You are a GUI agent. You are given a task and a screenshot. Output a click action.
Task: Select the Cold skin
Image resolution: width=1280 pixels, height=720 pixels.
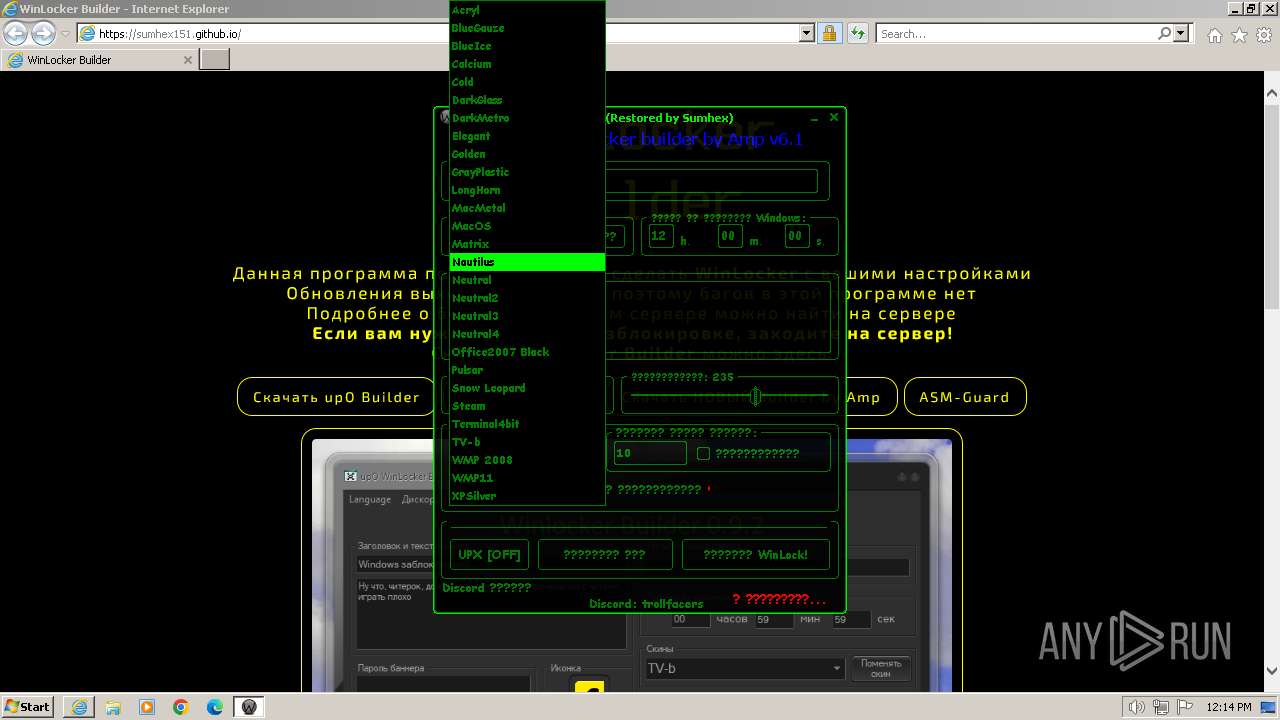tap(527, 82)
